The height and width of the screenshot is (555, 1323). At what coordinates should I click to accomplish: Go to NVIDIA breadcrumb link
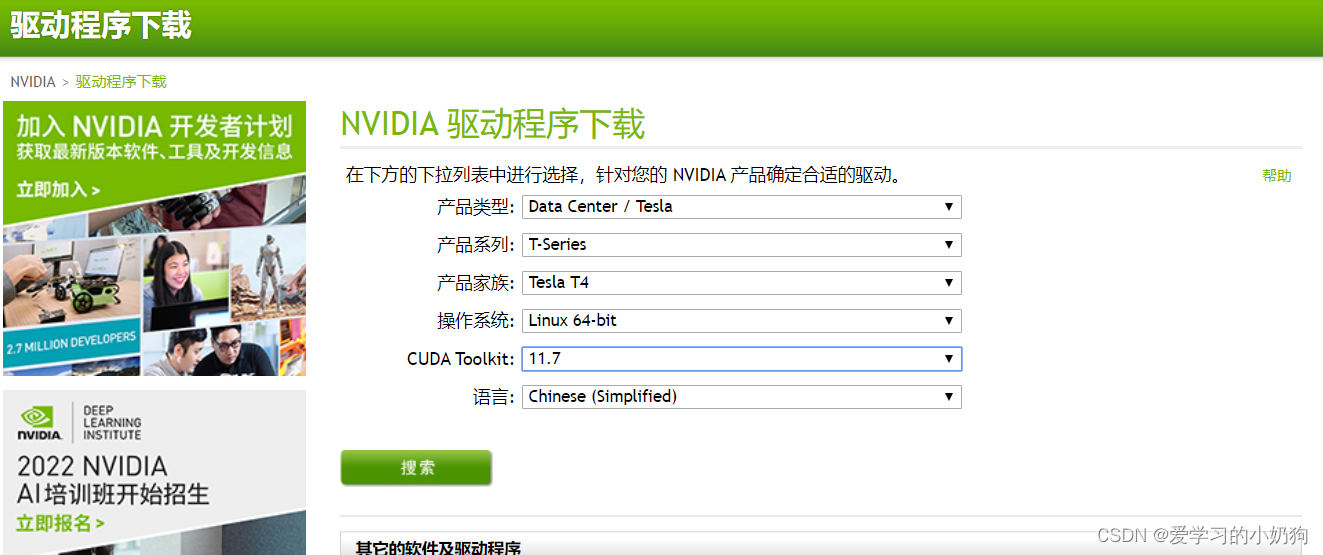pos(33,82)
